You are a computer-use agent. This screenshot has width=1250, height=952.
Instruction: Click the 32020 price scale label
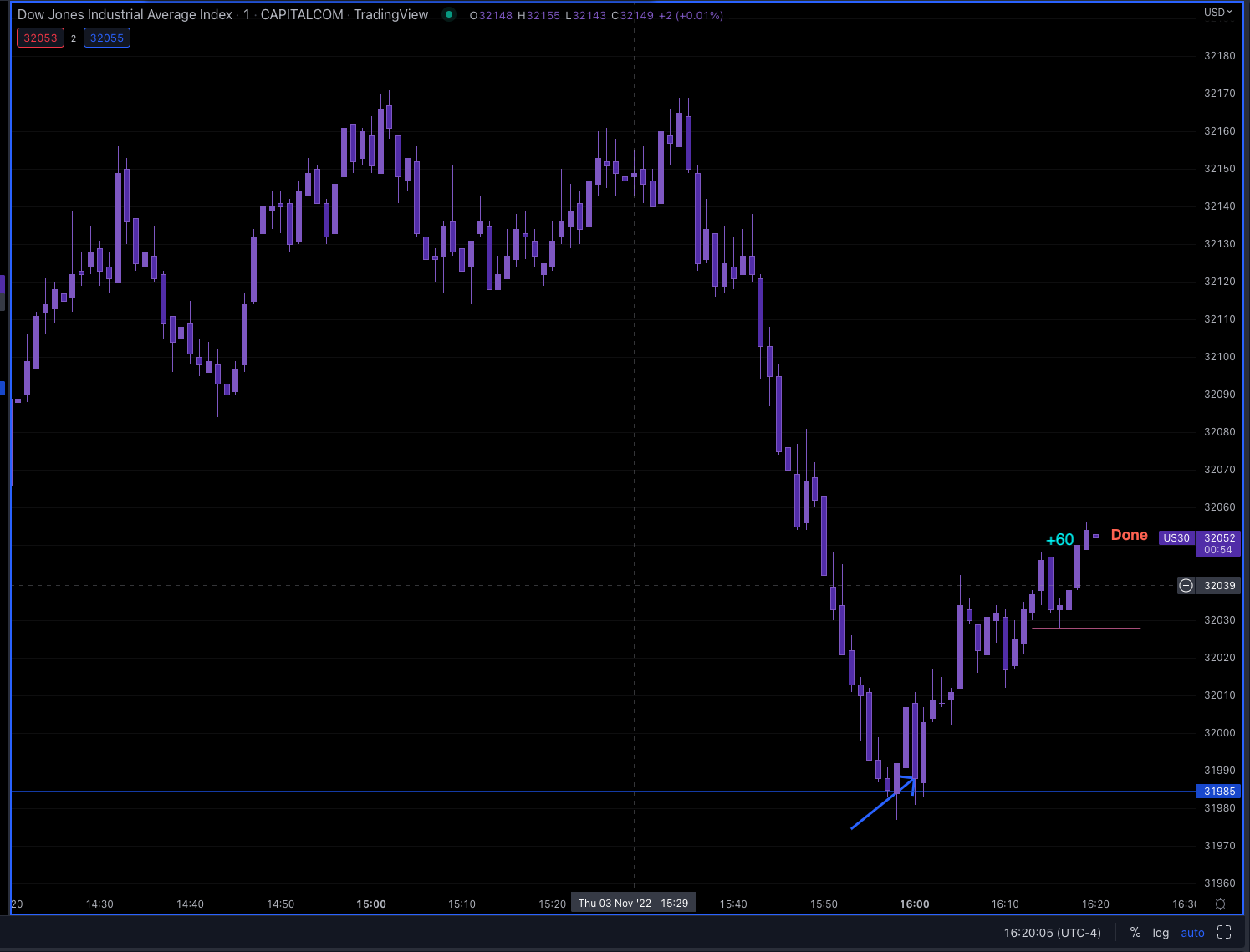[1219, 658]
